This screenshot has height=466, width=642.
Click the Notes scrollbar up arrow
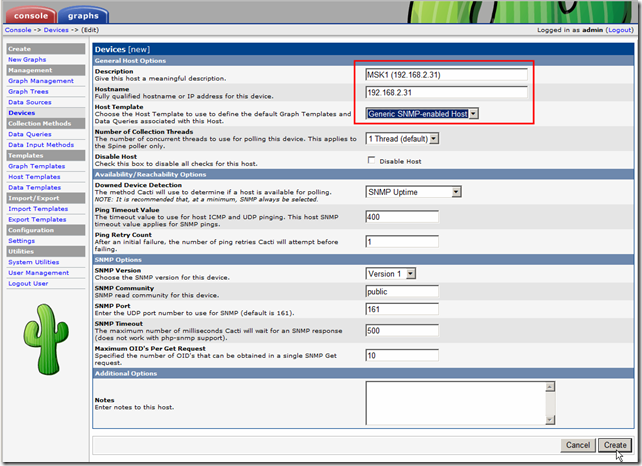tap(550, 387)
